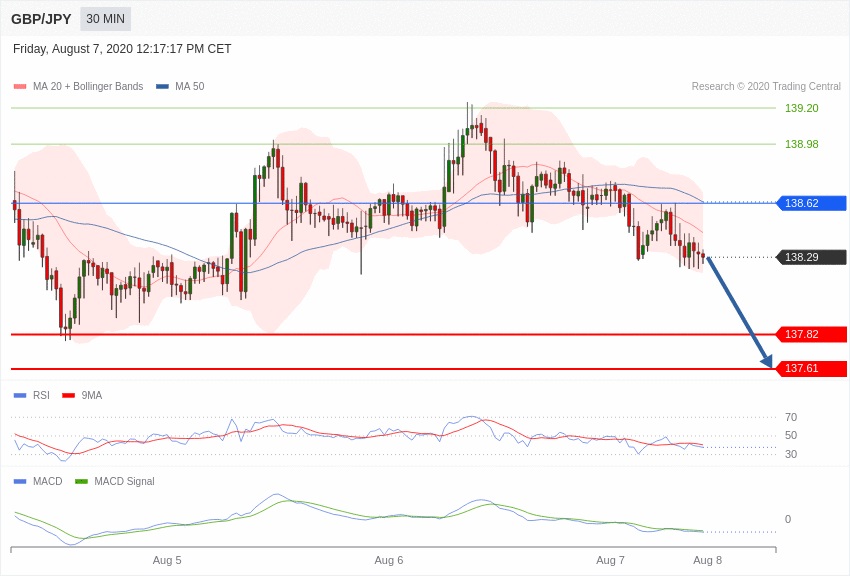Click the RSI 30 level label

[791, 454]
